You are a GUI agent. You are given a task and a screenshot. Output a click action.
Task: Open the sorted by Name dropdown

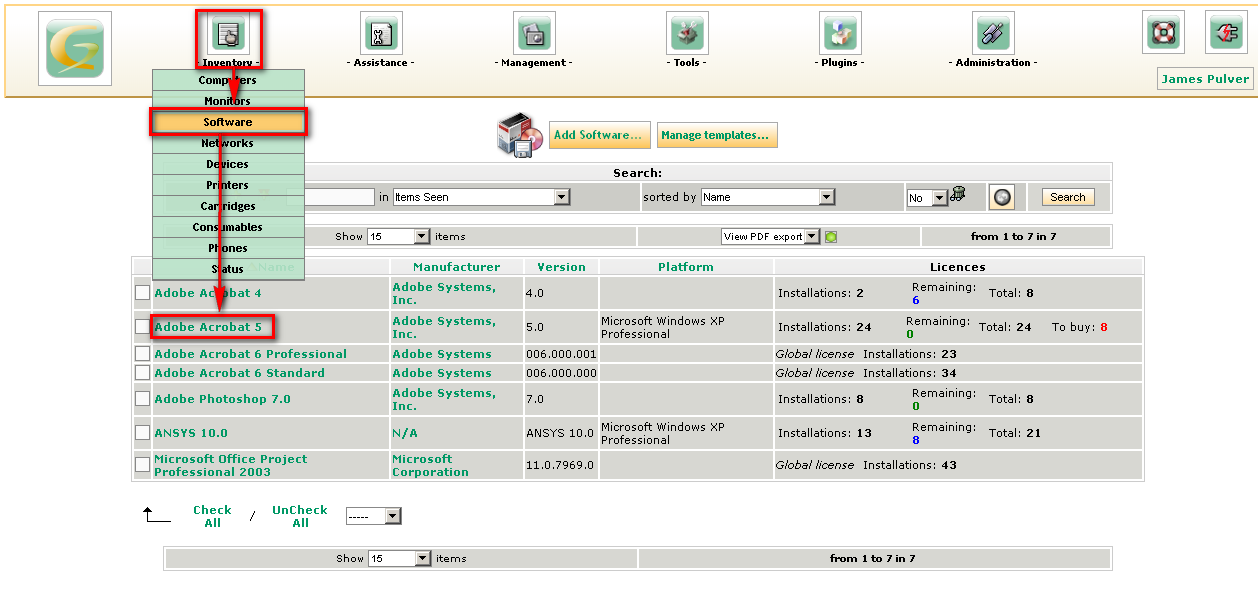coord(768,197)
